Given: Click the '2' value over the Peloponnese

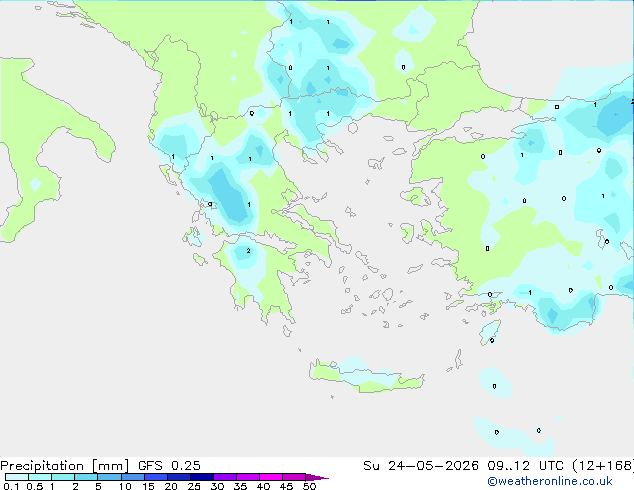Looking at the screenshot, I should pyautogui.click(x=248, y=251).
